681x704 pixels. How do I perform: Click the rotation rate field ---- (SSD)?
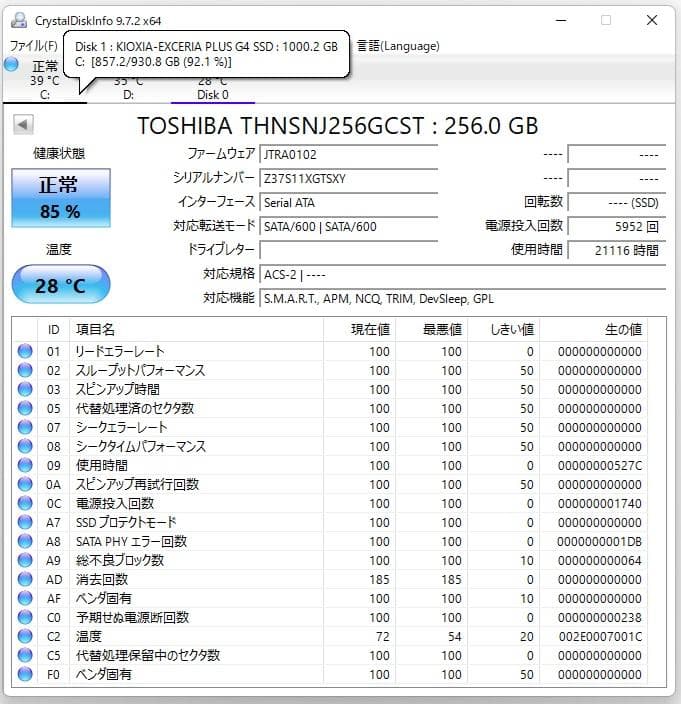point(617,202)
